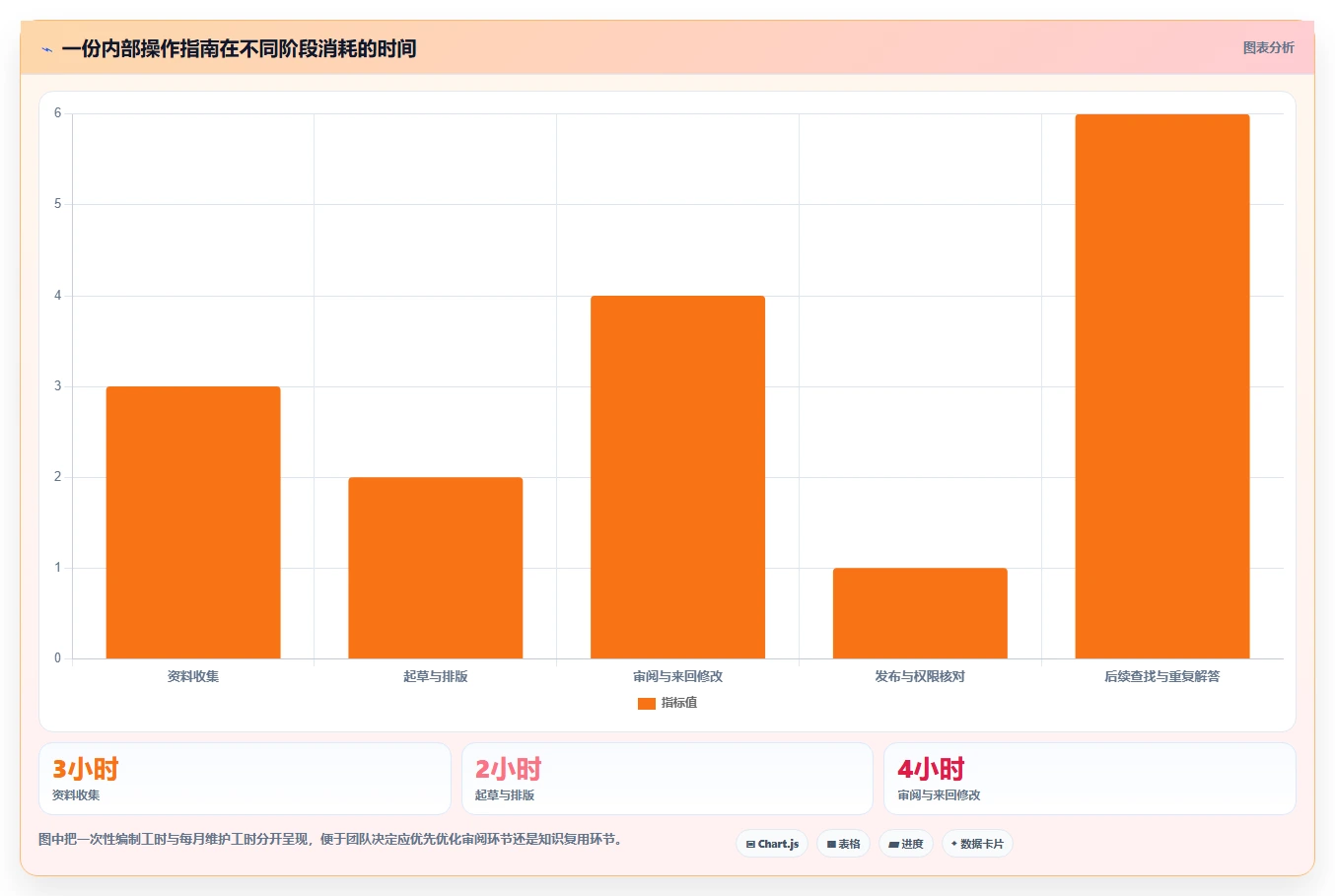
Task: Click the 后续查找与重复解答 bar in the chart
Action: [1162, 386]
